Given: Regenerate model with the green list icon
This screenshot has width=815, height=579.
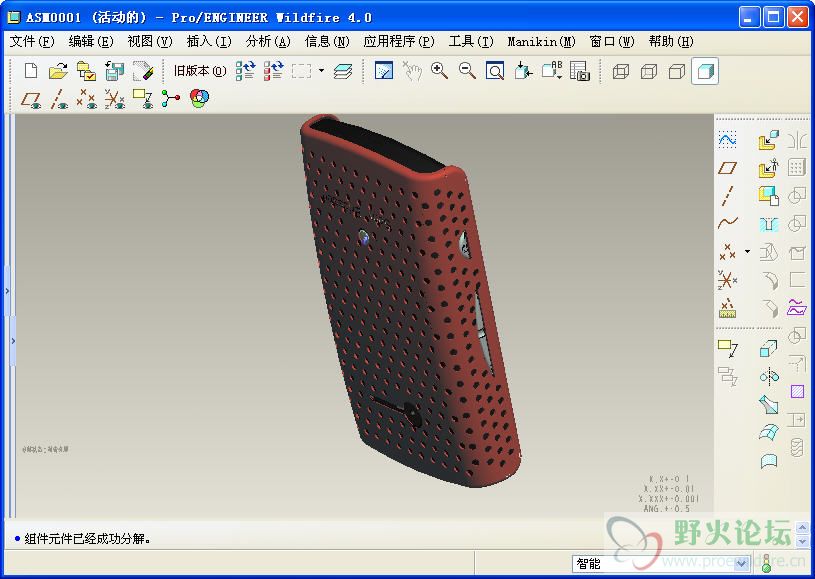Looking at the screenshot, I should coord(245,71).
